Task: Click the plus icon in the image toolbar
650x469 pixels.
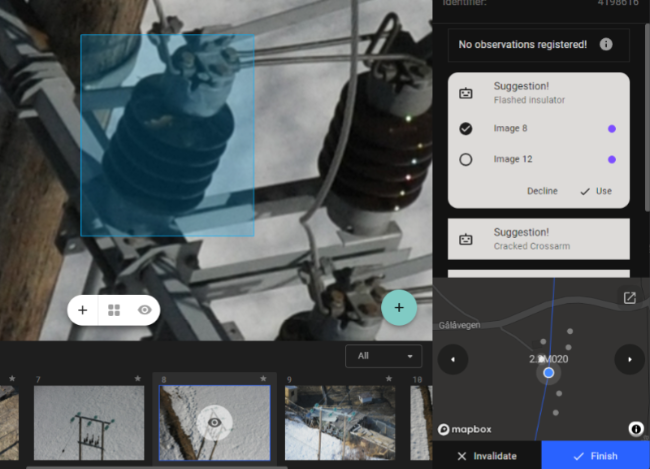Action: coord(83,310)
